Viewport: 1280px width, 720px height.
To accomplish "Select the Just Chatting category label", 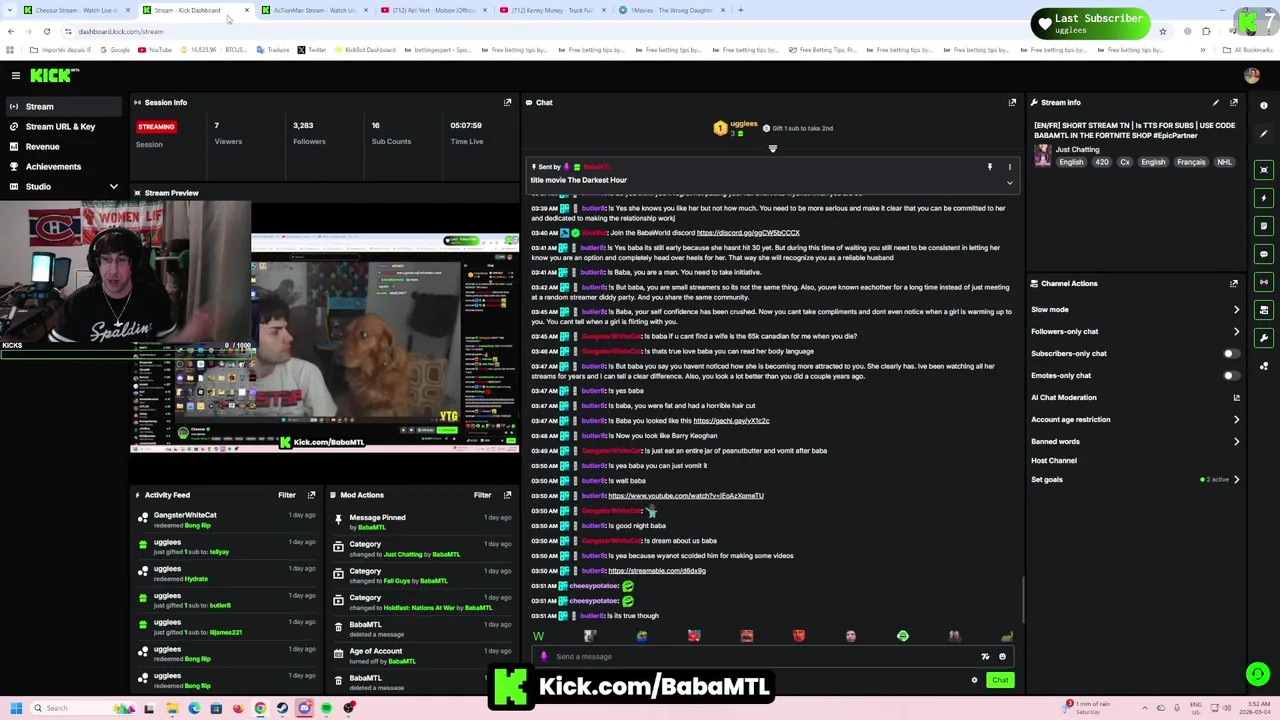I will coord(1077,150).
